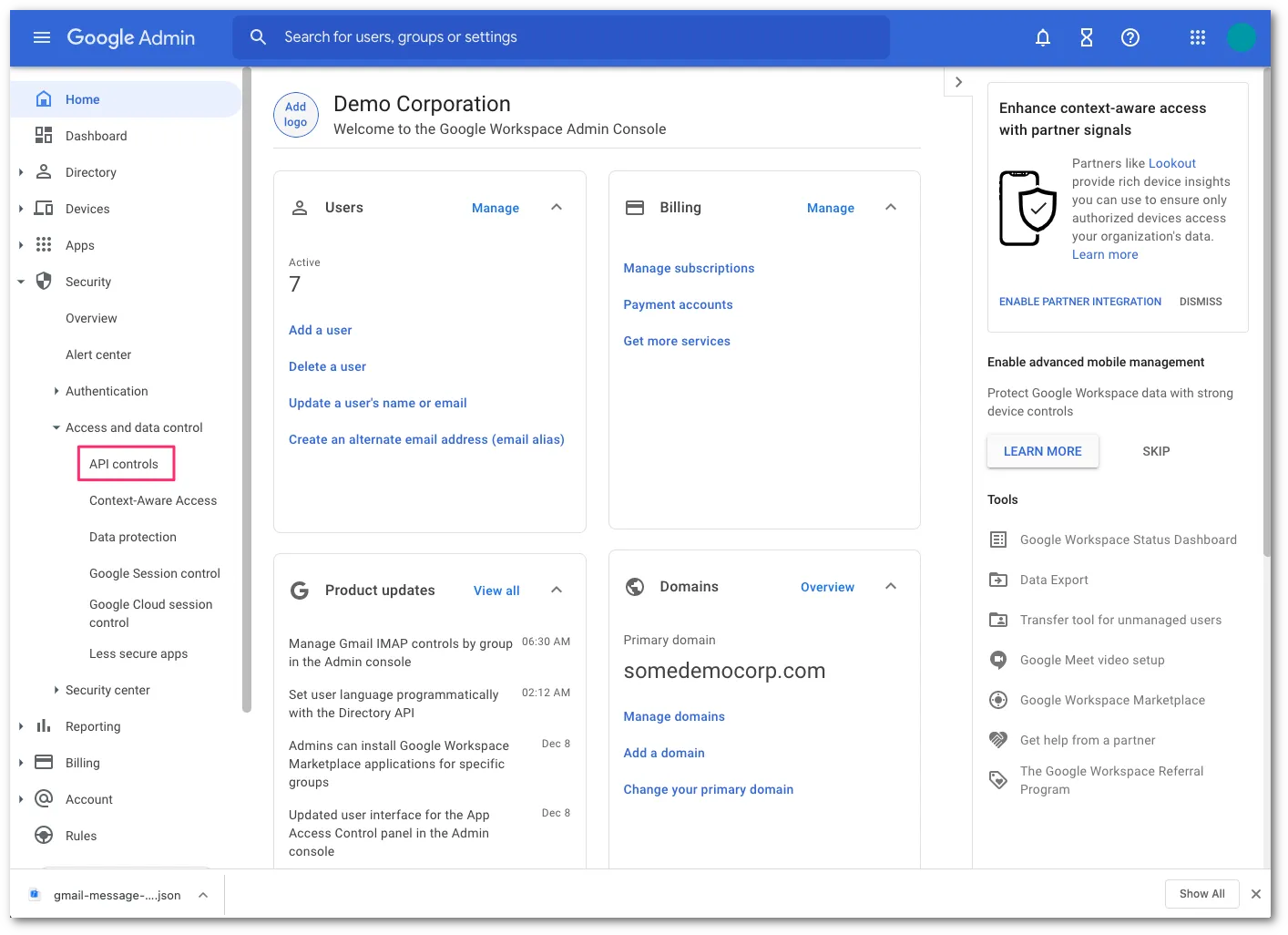Dismiss the partner signals promotion

tap(1201, 301)
